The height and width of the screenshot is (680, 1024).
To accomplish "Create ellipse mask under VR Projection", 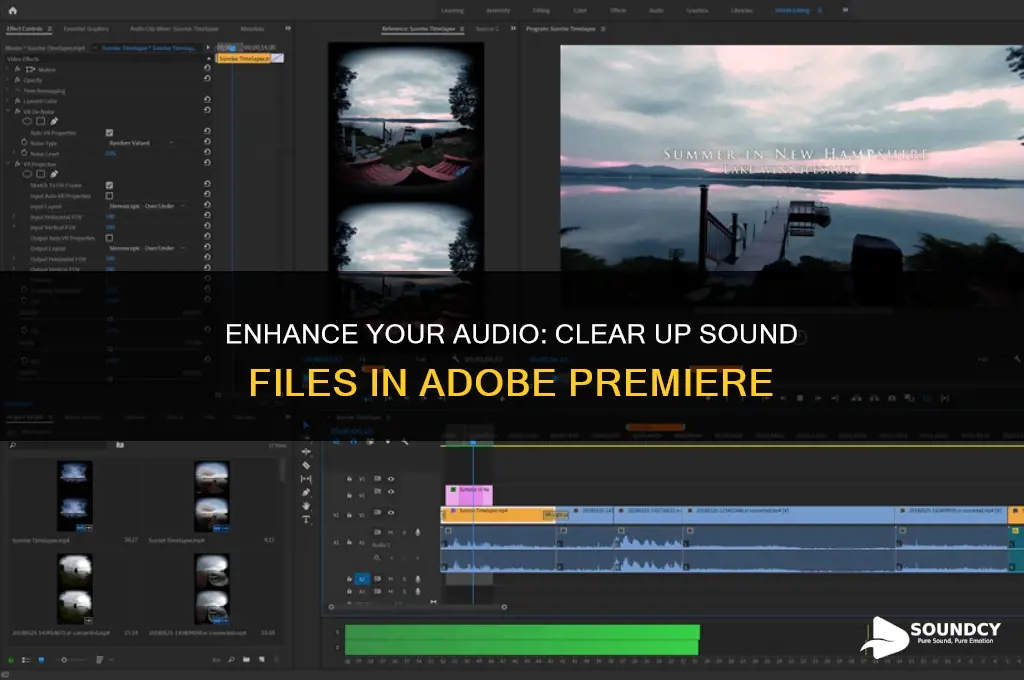I will [x=27, y=174].
